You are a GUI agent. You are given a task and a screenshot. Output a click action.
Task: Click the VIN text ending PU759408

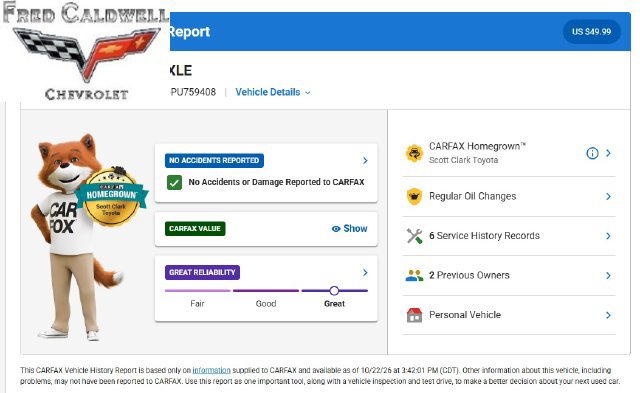[x=193, y=92]
